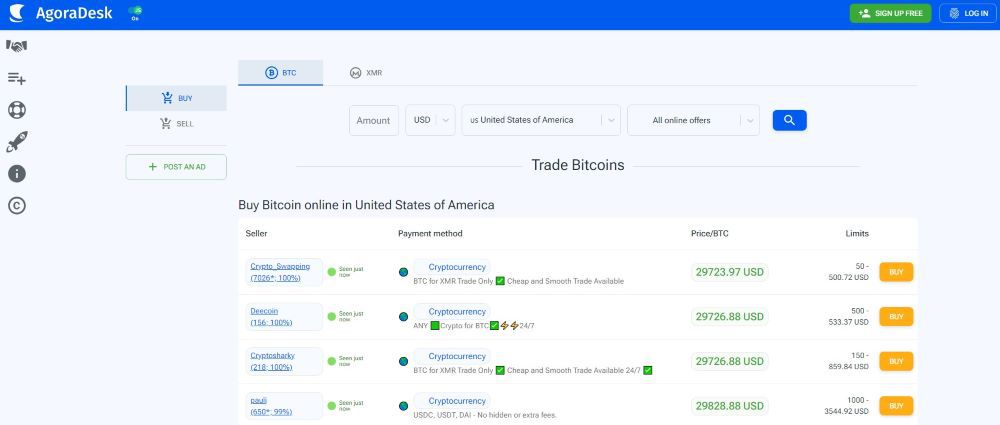Click the copyright icon in sidebar
The image size is (1000, 425).
tap(16, 206)
